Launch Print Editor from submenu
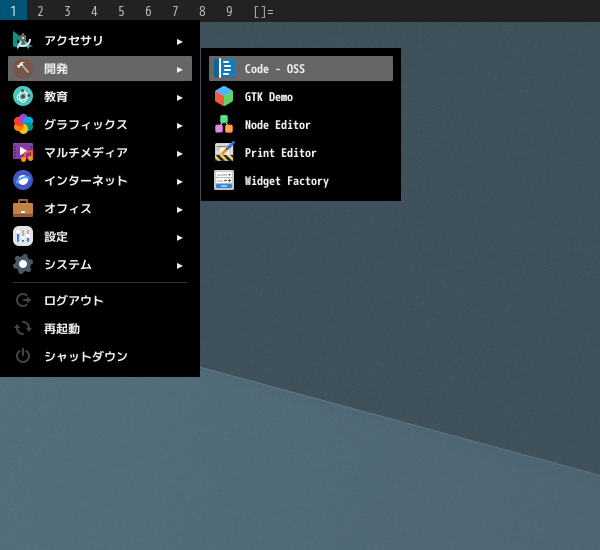The image size is (600, 550). tap(301, 152)
